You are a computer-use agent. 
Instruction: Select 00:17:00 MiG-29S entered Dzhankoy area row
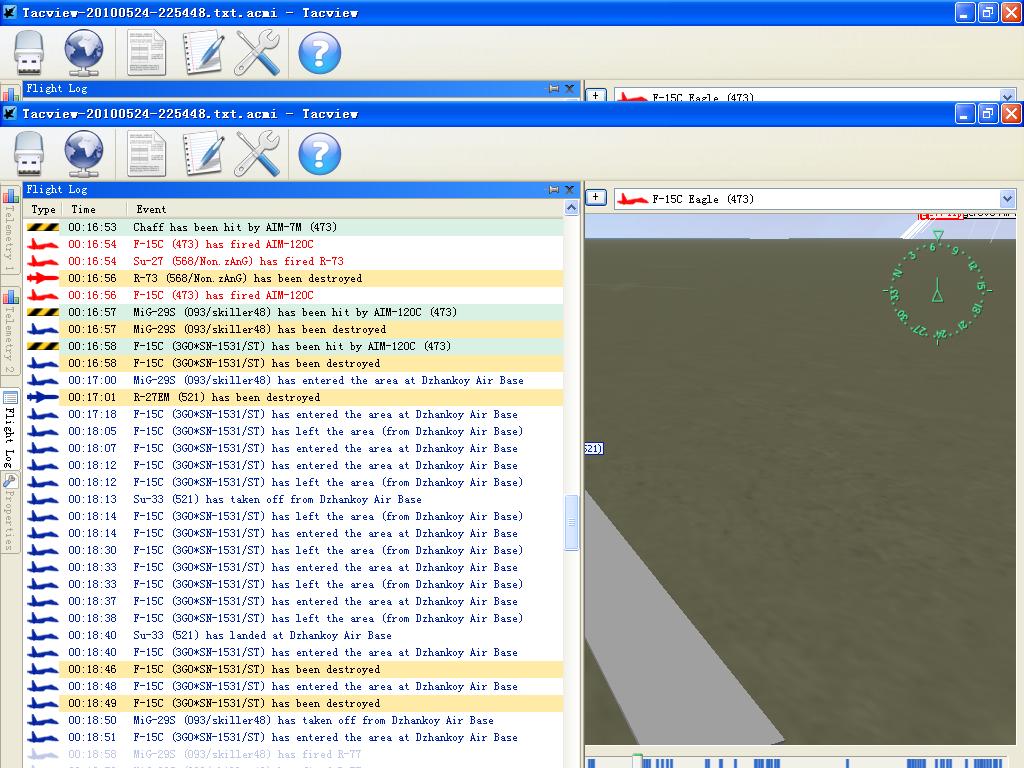(294, 380)
